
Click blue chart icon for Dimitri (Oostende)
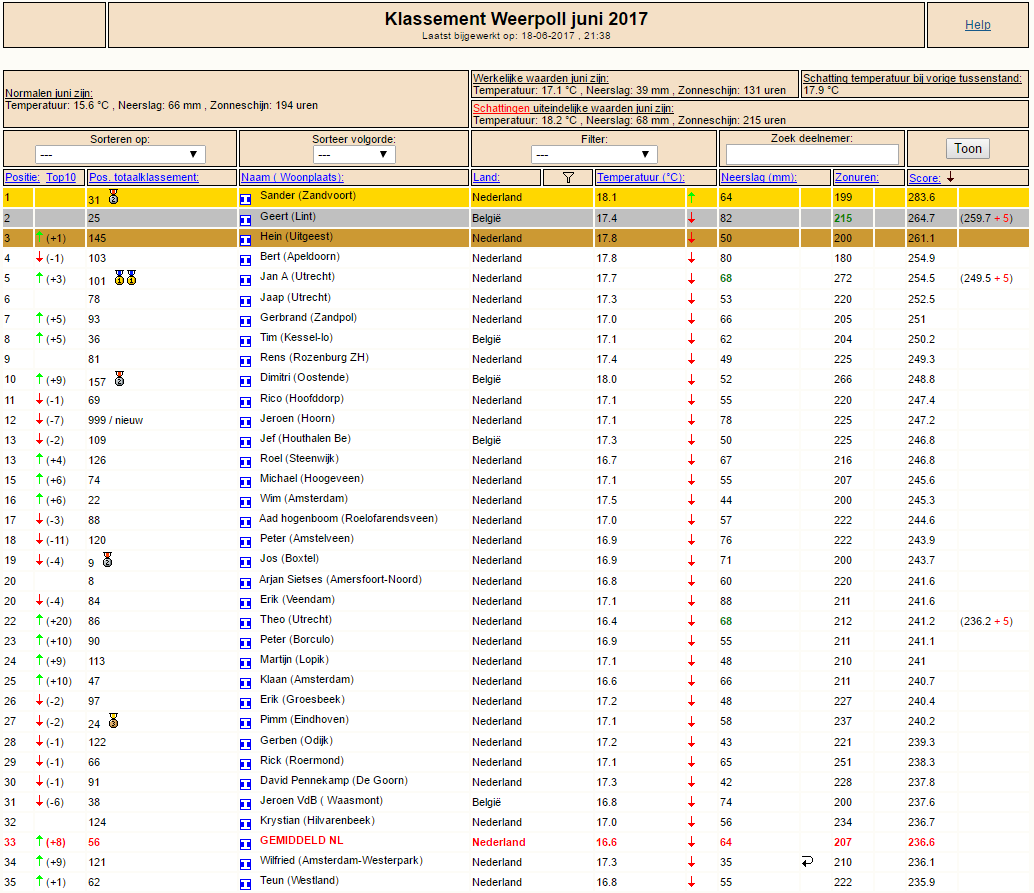pos(245,381)
